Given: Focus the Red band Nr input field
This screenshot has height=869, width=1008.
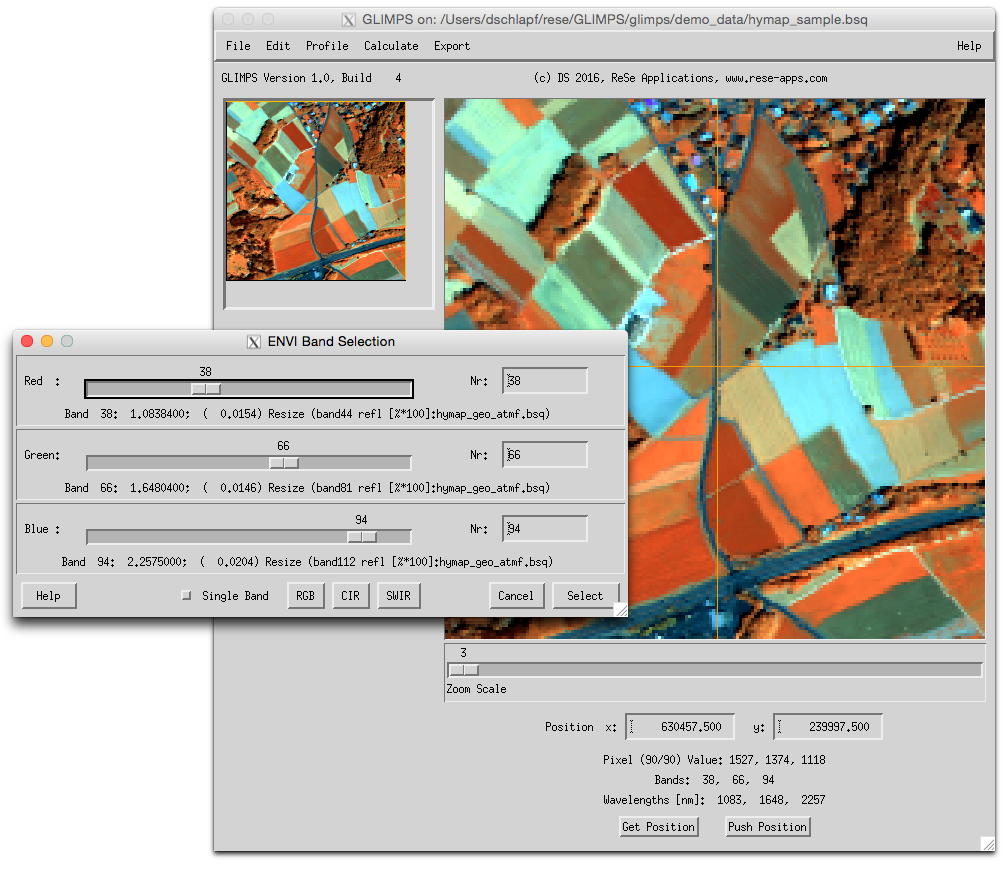Looking at the screenshot, I should 544,381.
